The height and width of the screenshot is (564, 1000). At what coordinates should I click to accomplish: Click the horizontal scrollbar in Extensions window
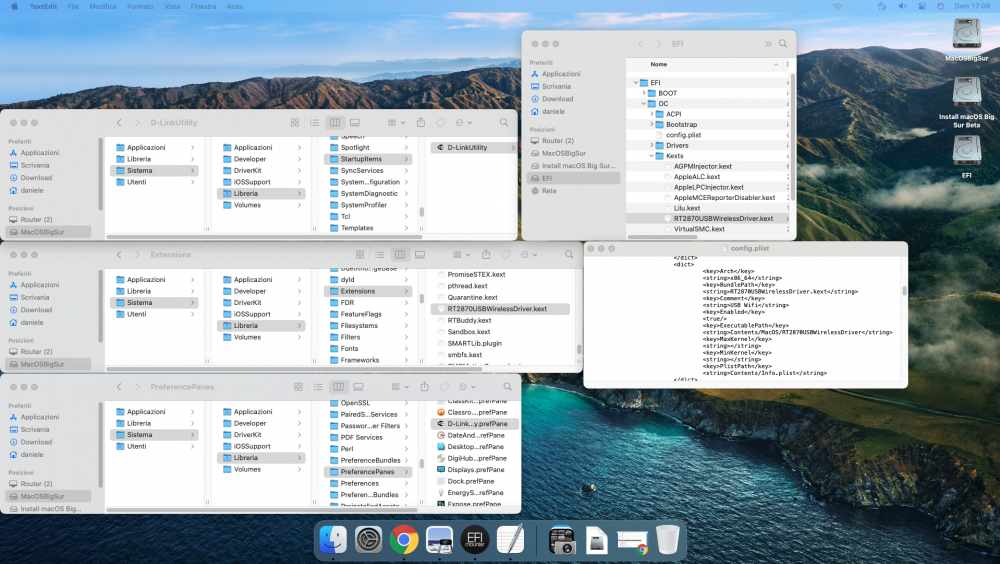(293, 369)
